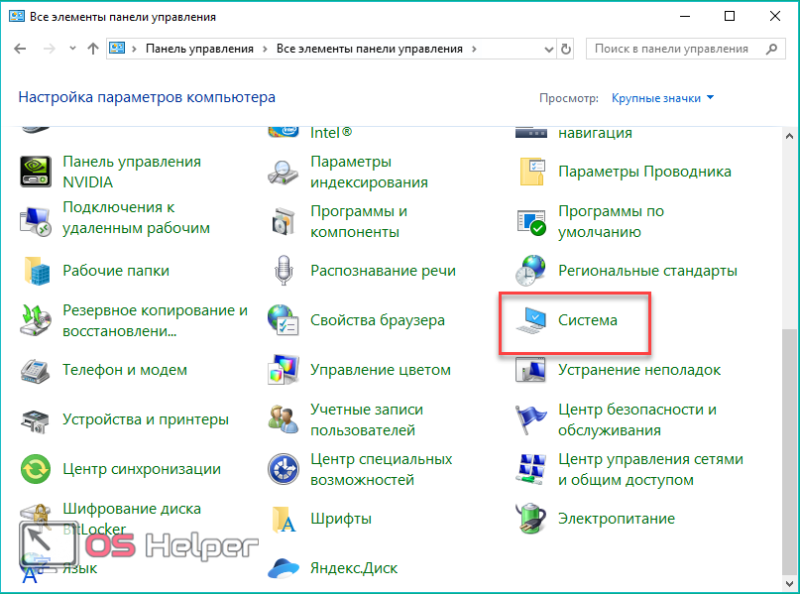This screenshot has height=594, width=800.
Task: Open the User Accounts icon
Action: tap(283, 419)
